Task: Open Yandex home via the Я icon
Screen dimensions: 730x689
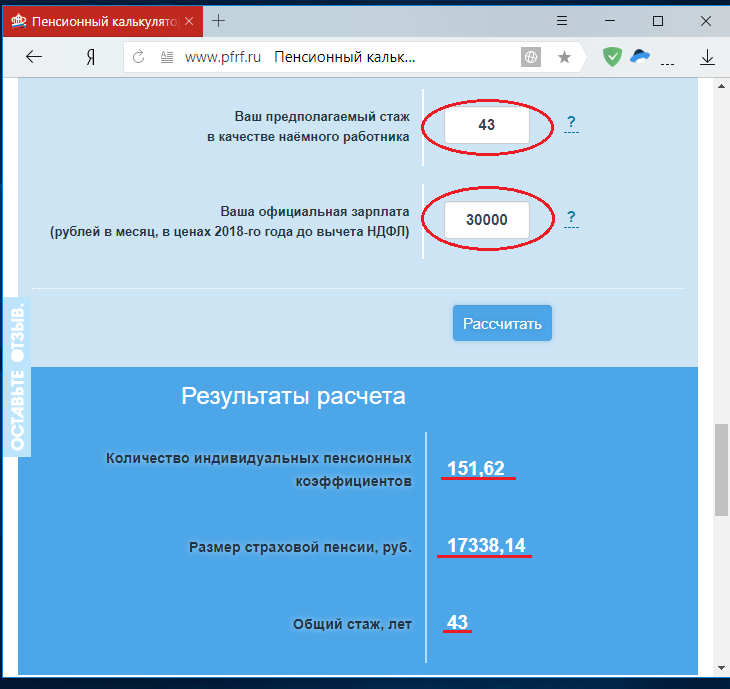Action: coord(91,57)
